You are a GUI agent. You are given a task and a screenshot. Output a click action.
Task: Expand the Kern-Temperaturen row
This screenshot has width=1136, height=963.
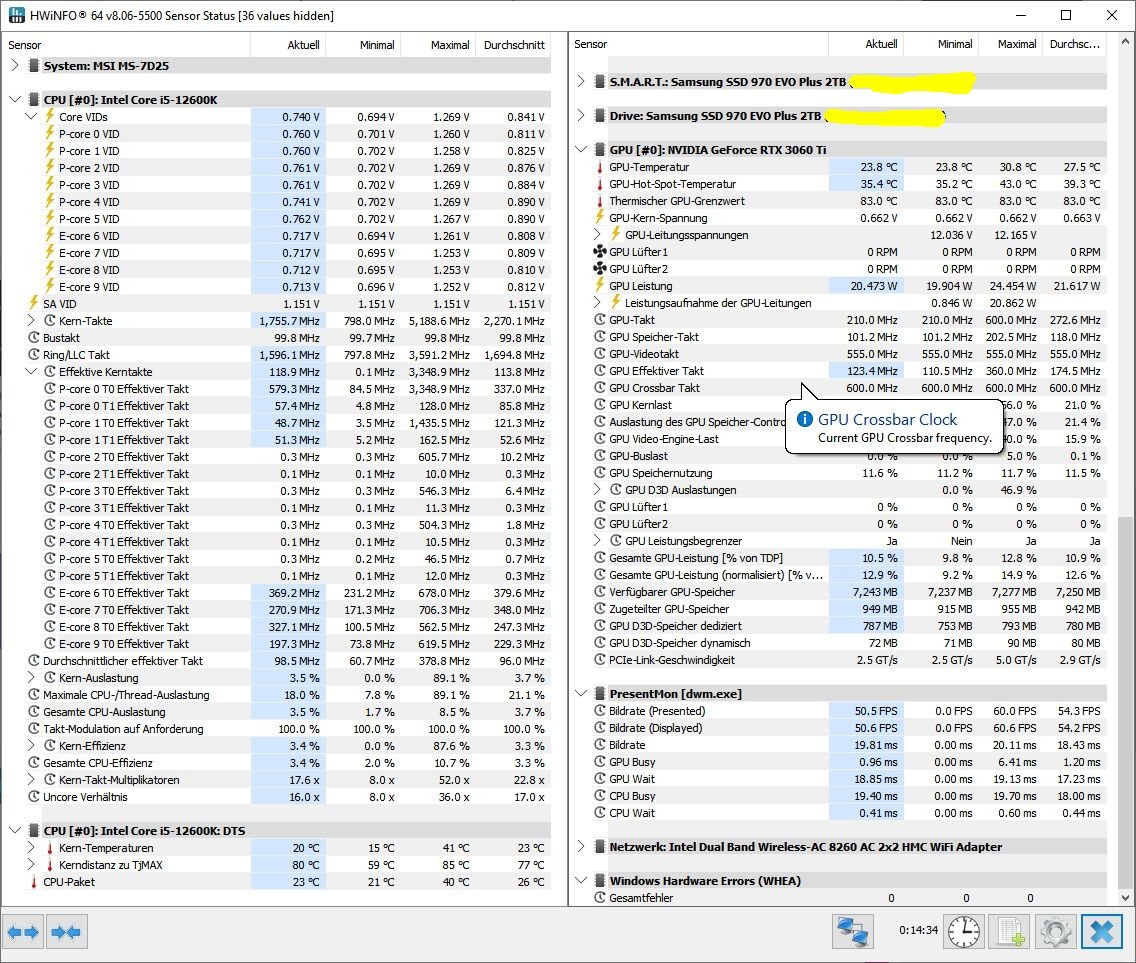point(31,847)
